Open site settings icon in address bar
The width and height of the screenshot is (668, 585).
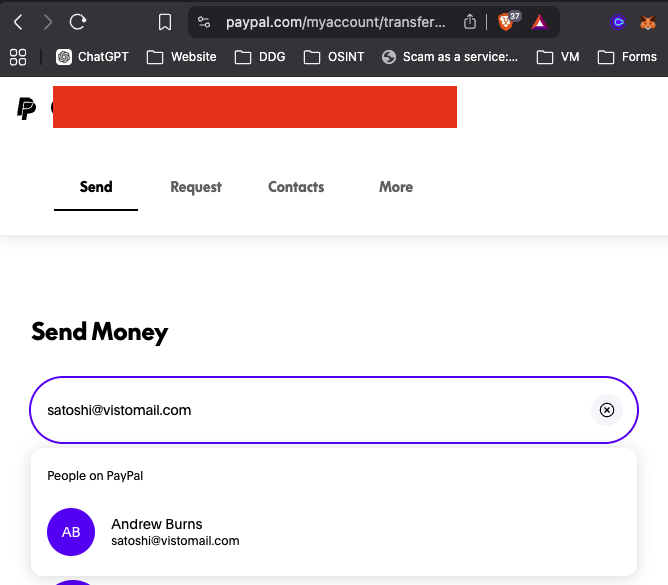pyautogui.click(x=204, y=22)
